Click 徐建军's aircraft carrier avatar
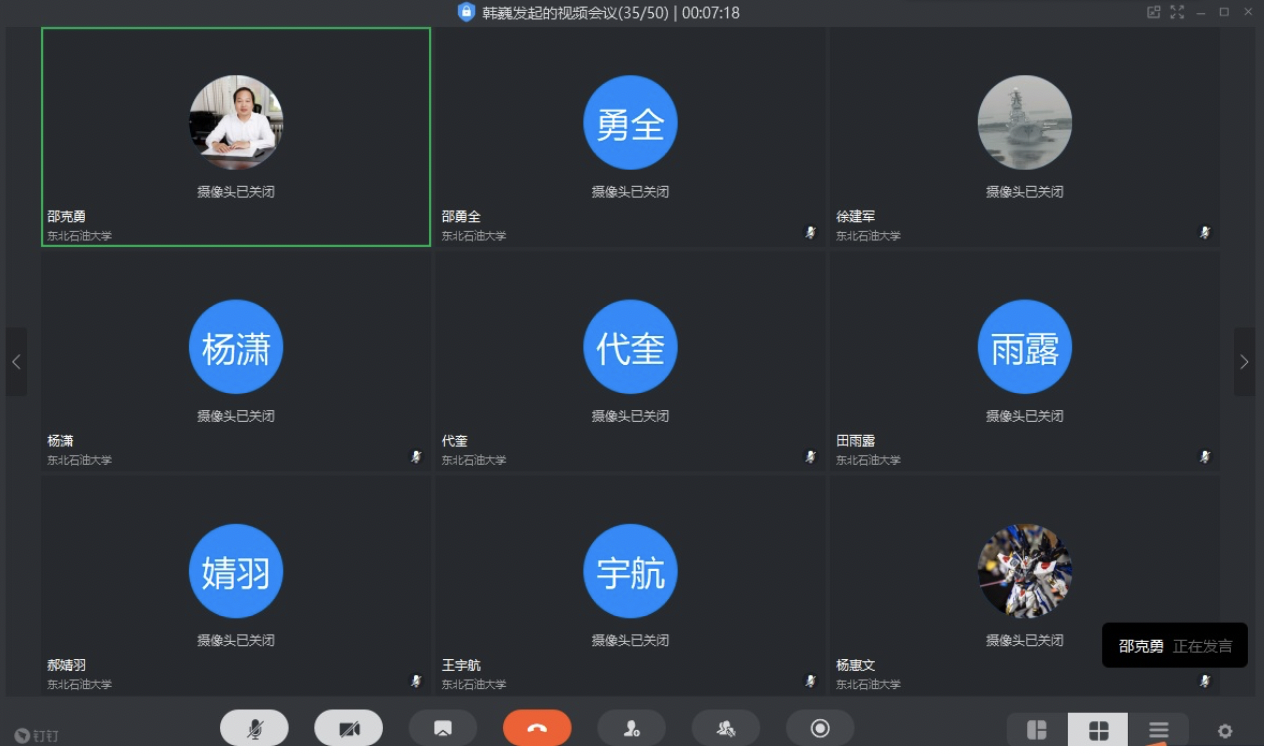 coord(1024,123)
